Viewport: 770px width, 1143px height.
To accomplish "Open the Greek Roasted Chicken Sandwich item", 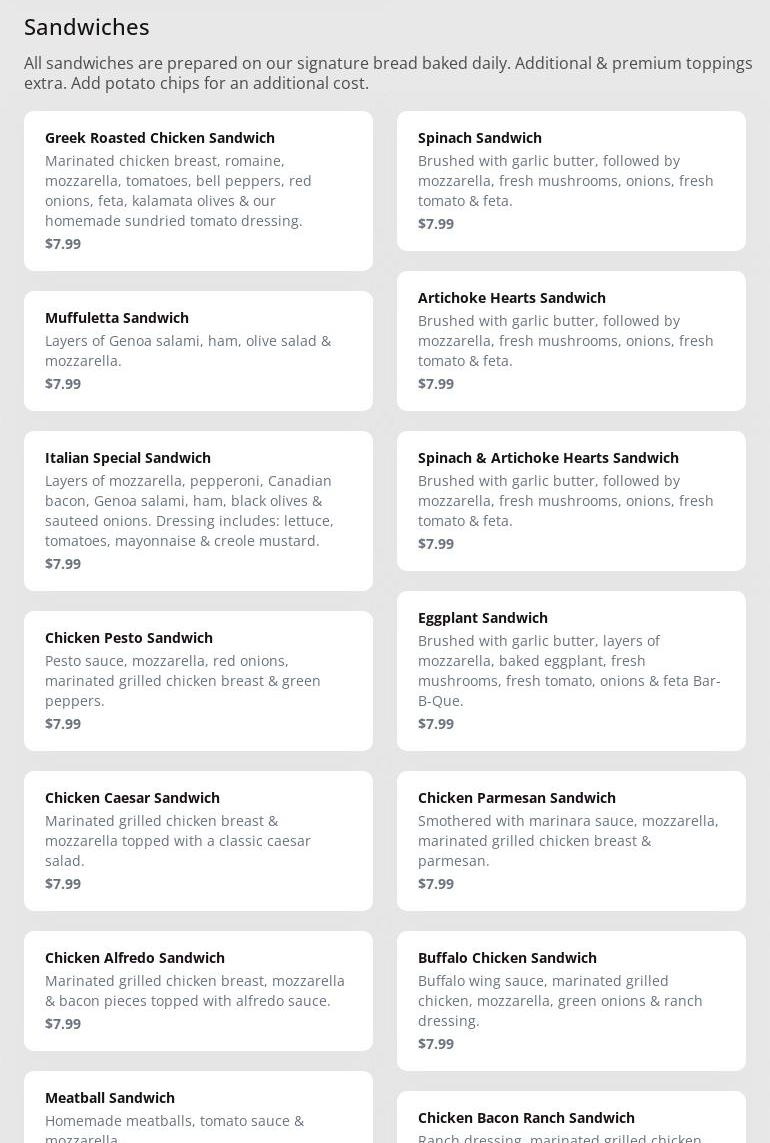I will (x=198, y=191).
